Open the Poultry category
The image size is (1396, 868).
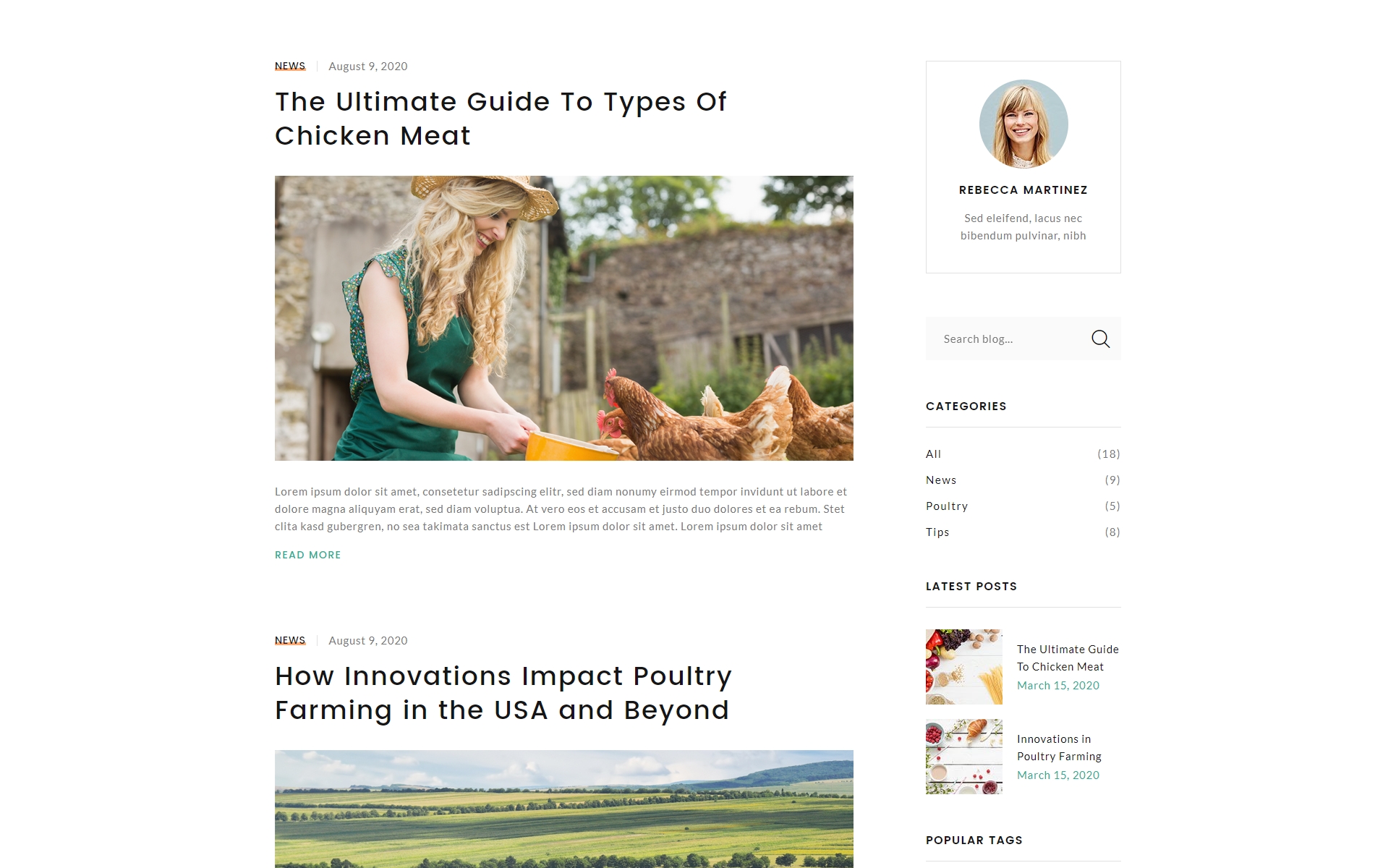(x=1023, y=506)
